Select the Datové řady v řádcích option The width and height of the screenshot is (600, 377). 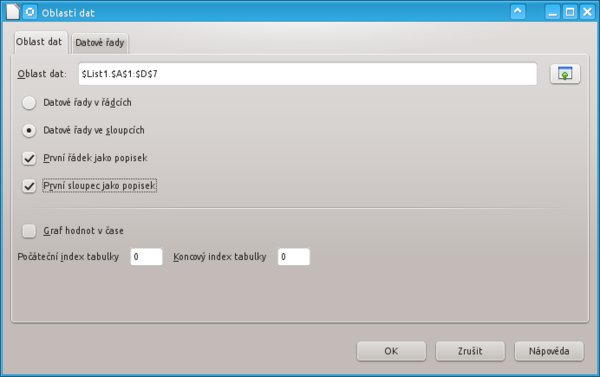tap(29, 103)
